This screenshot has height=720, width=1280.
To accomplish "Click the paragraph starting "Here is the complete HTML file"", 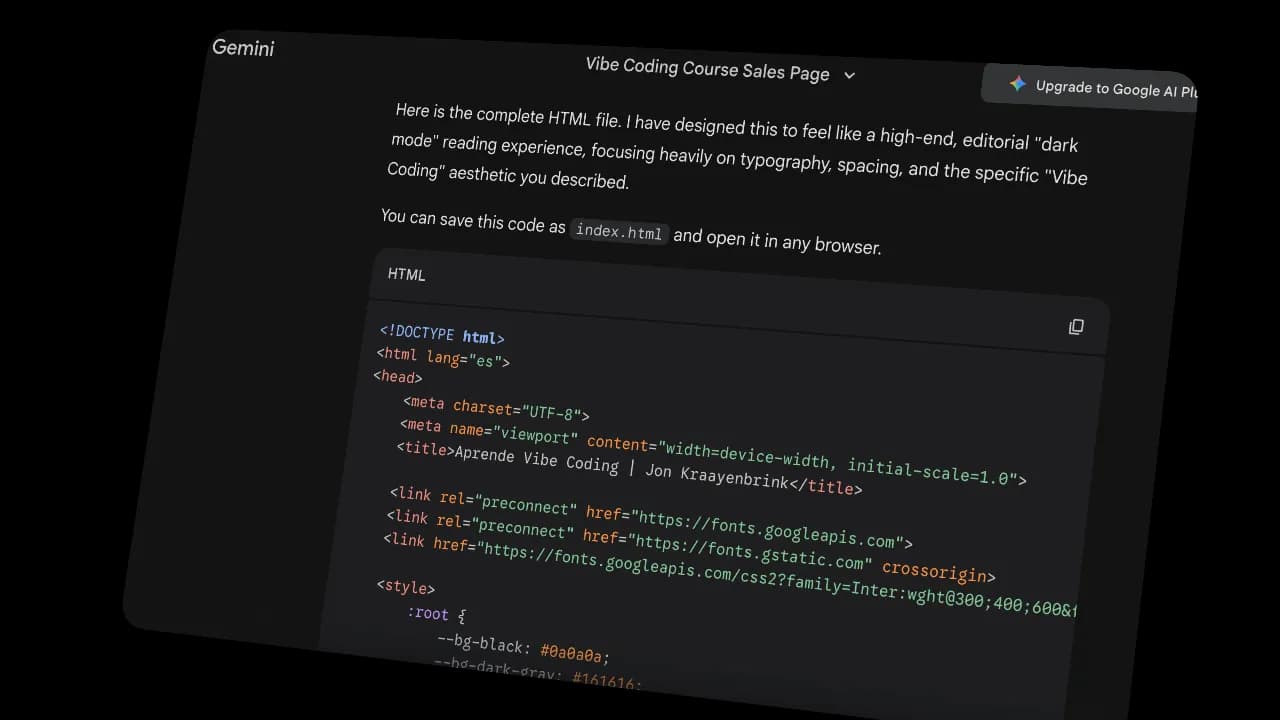I will pyautogui.click(x=737, y=146).
